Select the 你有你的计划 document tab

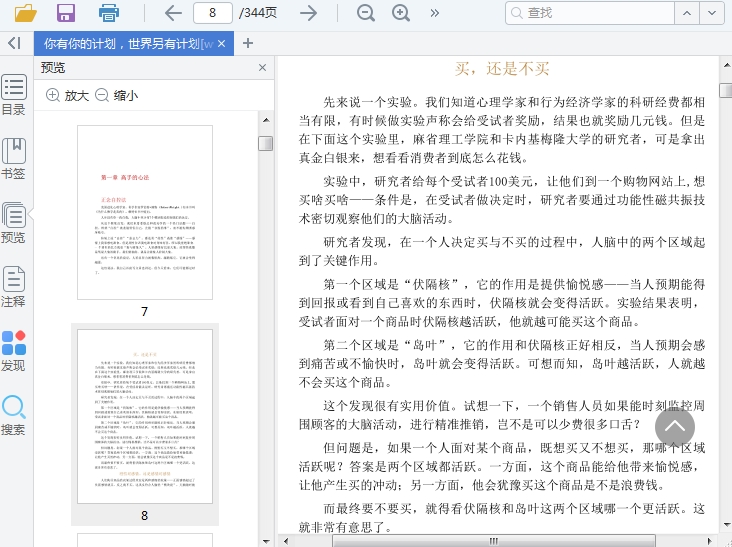point(127,44)
